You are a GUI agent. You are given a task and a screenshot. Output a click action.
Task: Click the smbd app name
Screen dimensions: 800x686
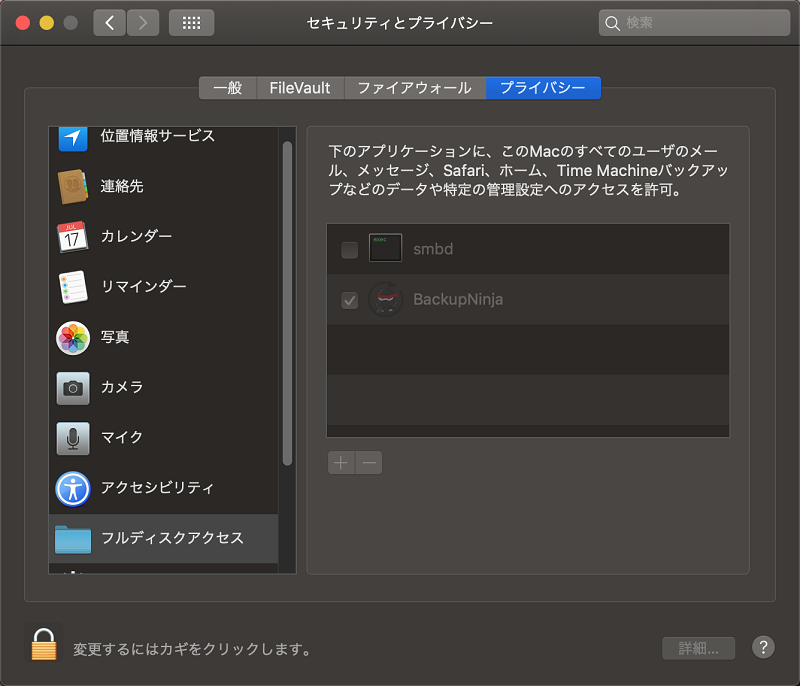click(x=433, y=249)
